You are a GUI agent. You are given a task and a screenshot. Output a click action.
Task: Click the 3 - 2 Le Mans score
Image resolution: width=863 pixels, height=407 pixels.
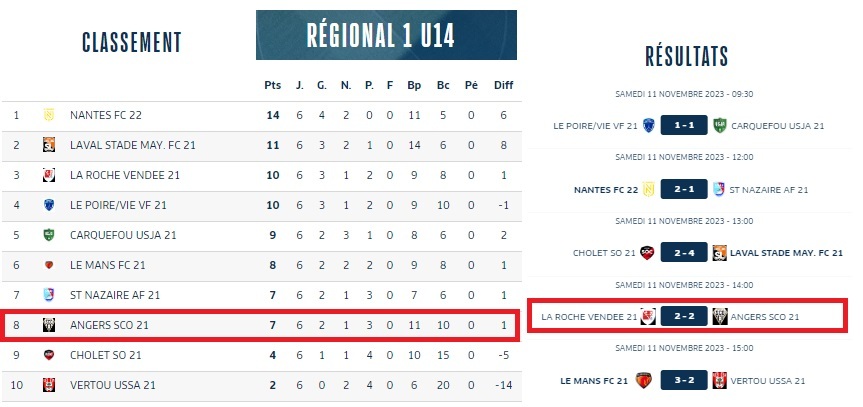pyautogui.click(x=685, y=380)
